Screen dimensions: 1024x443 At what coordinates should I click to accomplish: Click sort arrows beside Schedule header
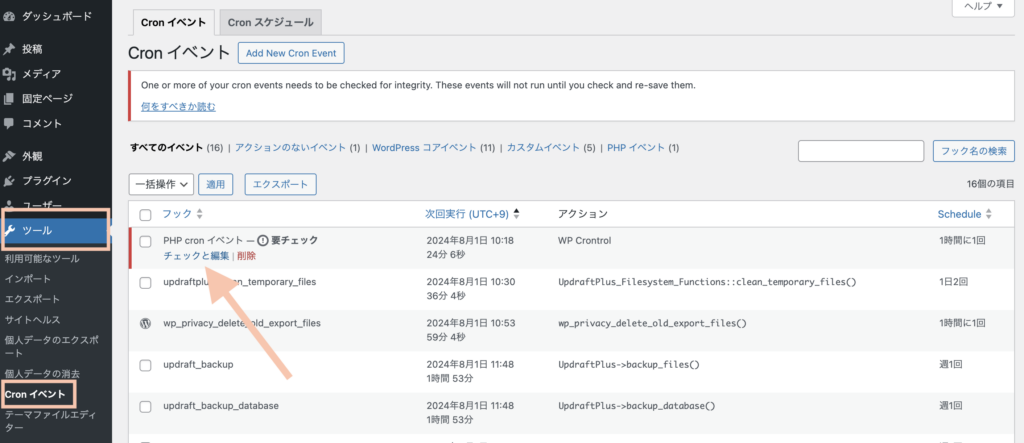tap(989, 214)
